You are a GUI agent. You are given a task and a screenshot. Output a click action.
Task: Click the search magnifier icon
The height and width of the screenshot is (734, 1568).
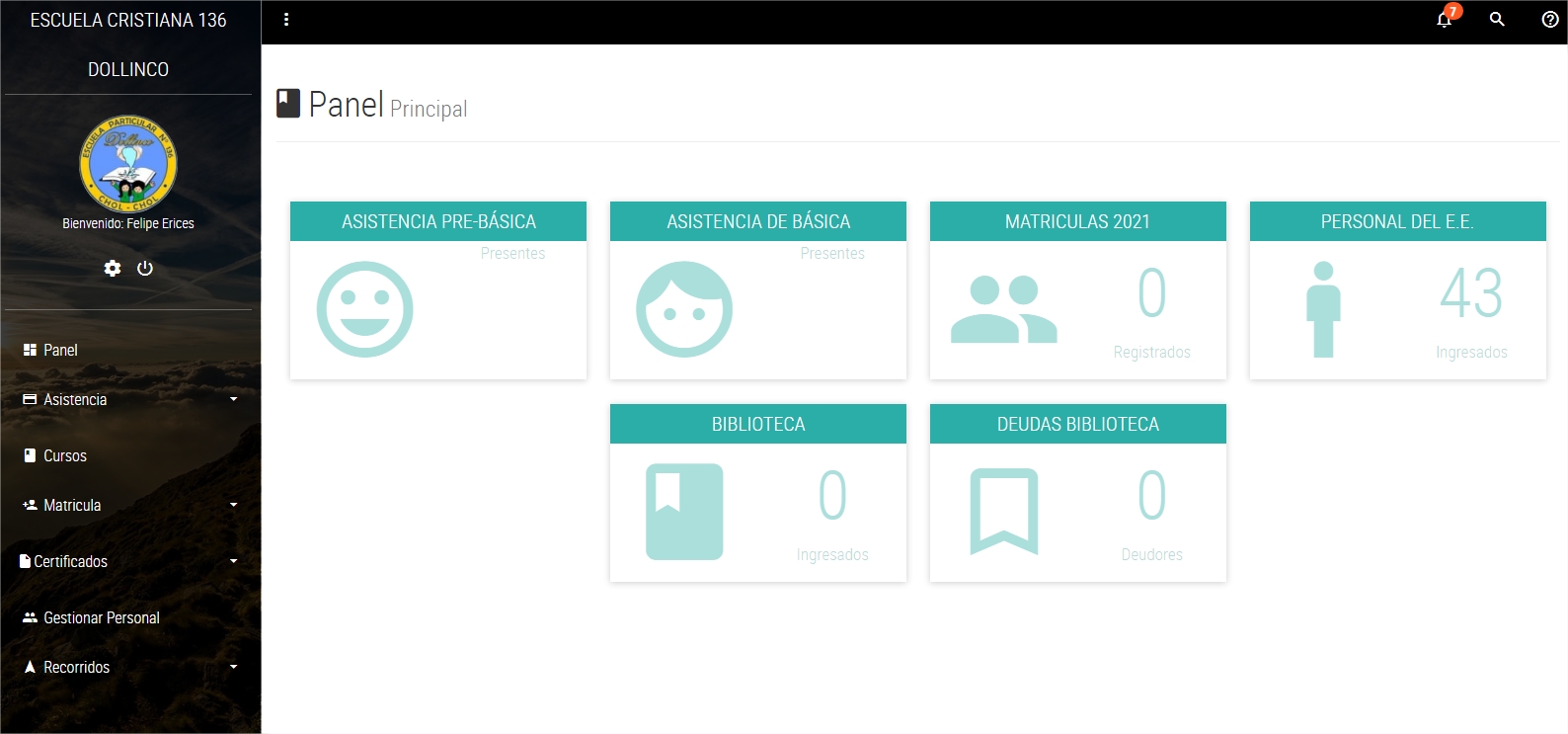(1497, 20)
